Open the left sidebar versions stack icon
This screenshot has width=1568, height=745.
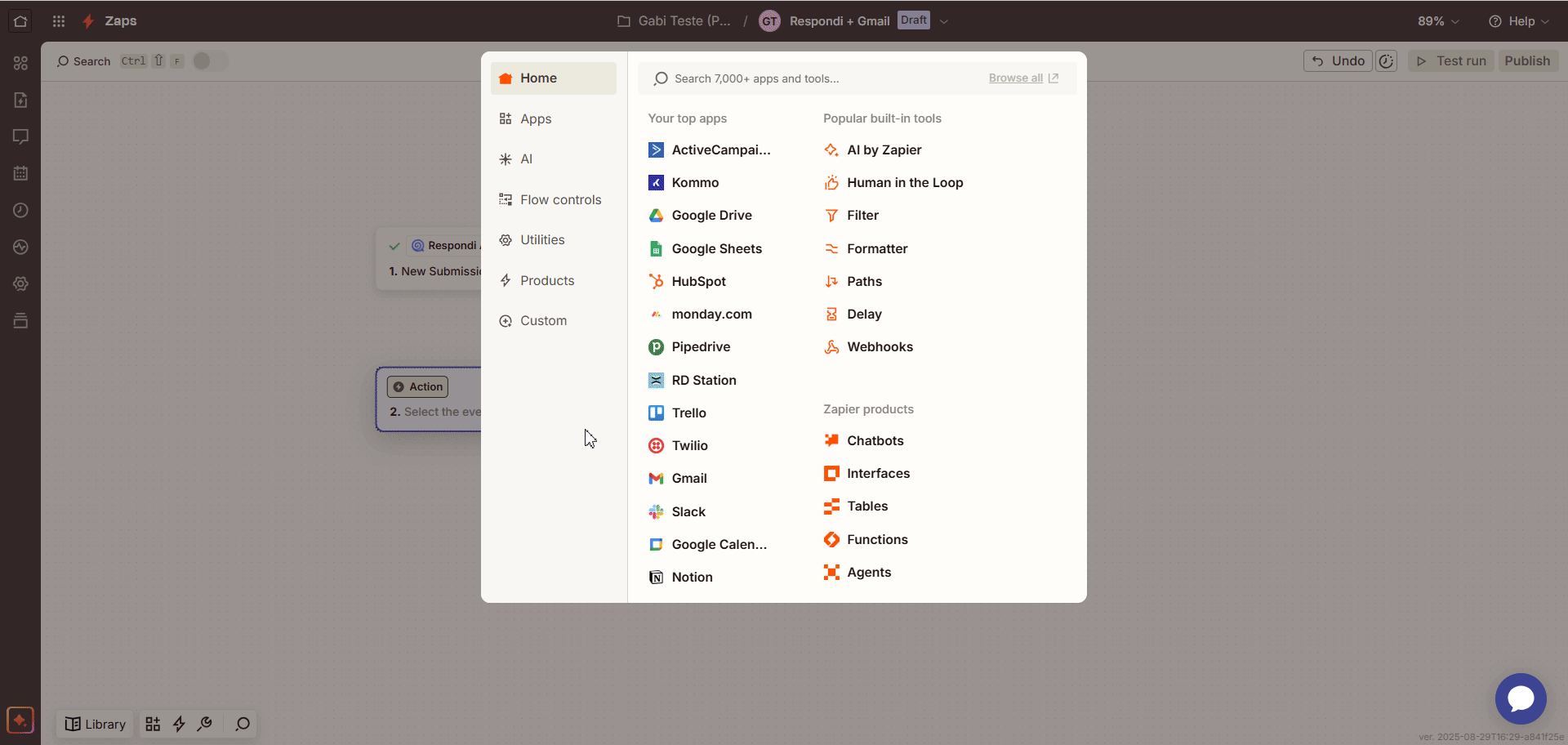pyautogui.click(x=20, y=320)
